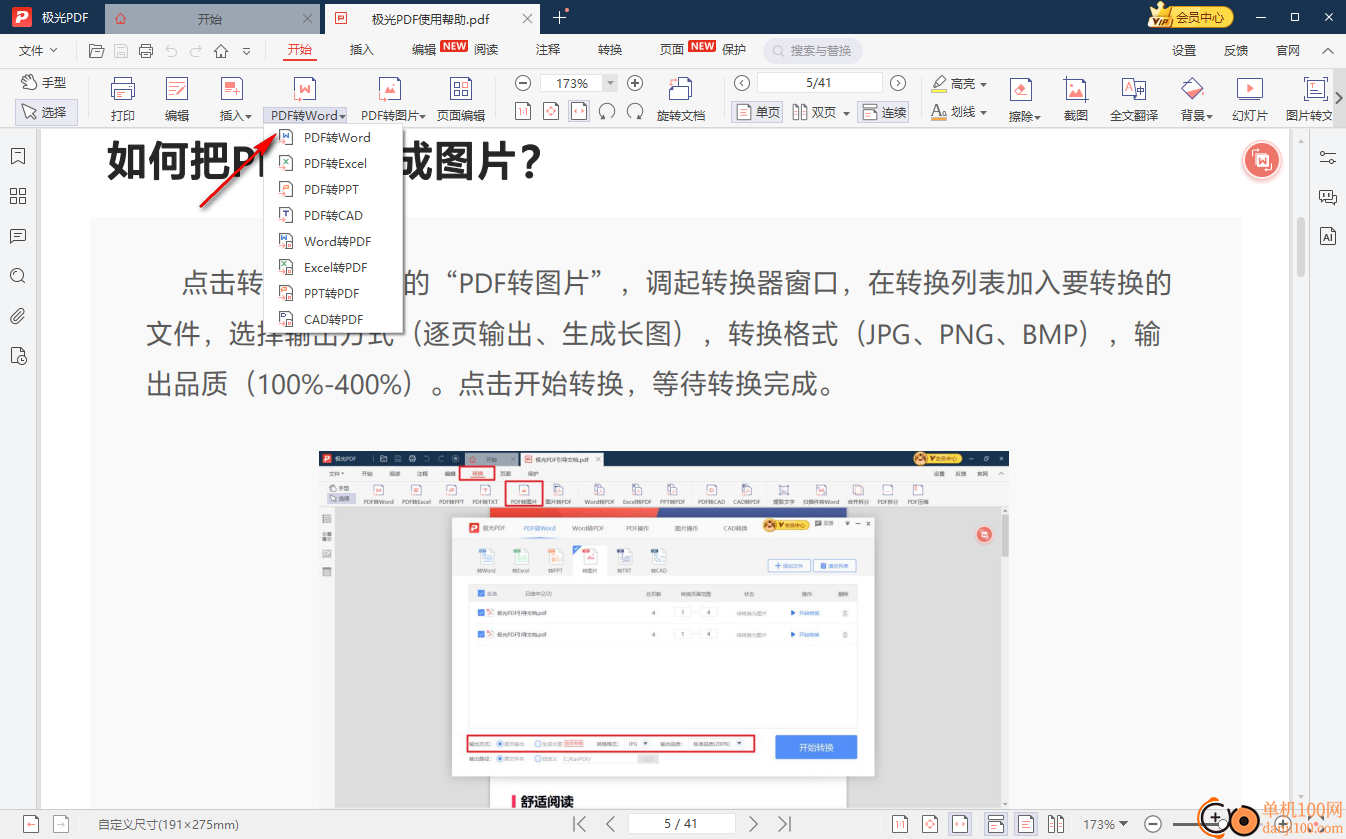Switch to the 开始 document tab in title bar

tap(210, 18)
